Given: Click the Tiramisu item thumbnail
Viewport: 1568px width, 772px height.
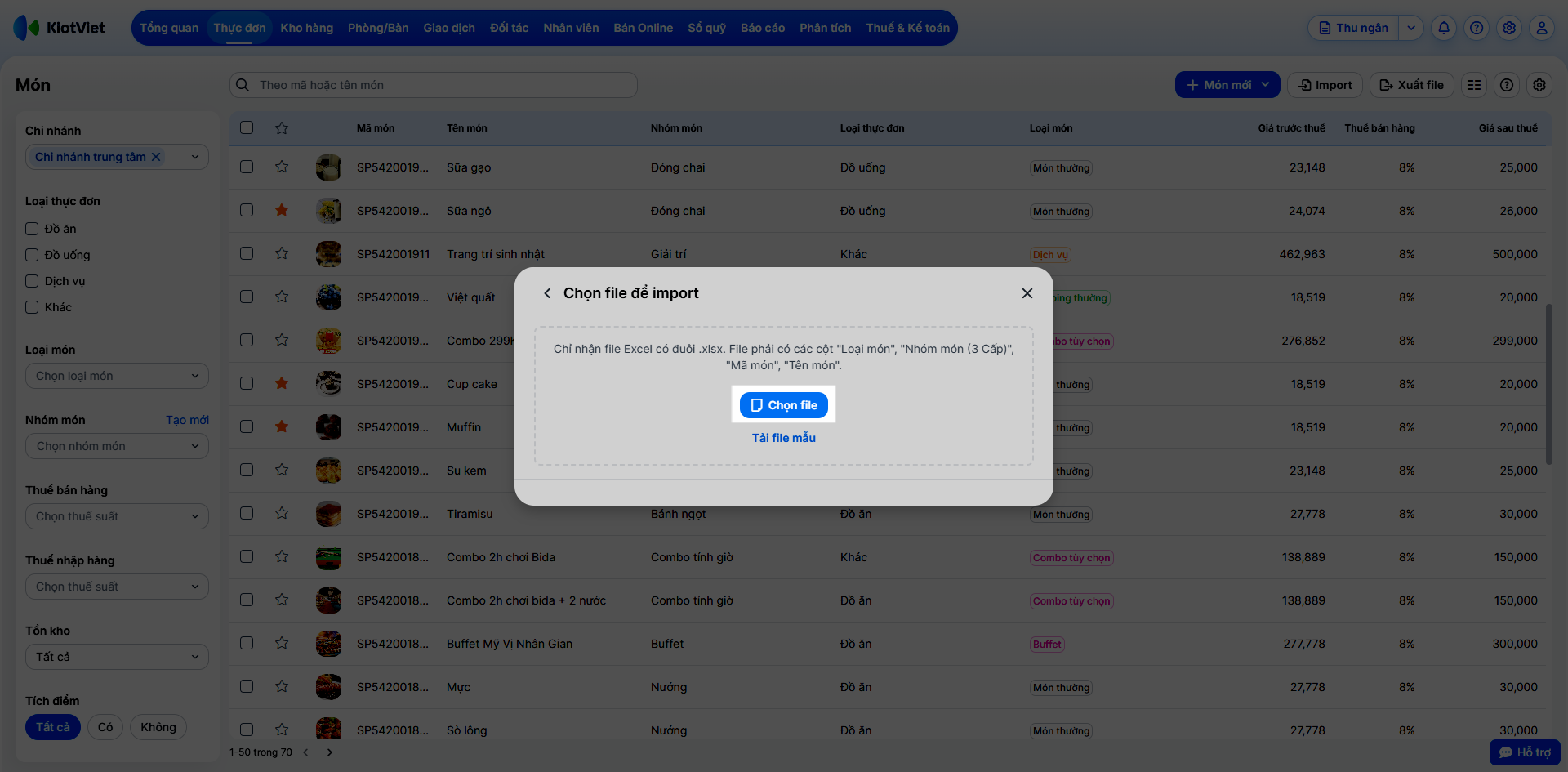Looking at the screenshot, I should (328, 514).
